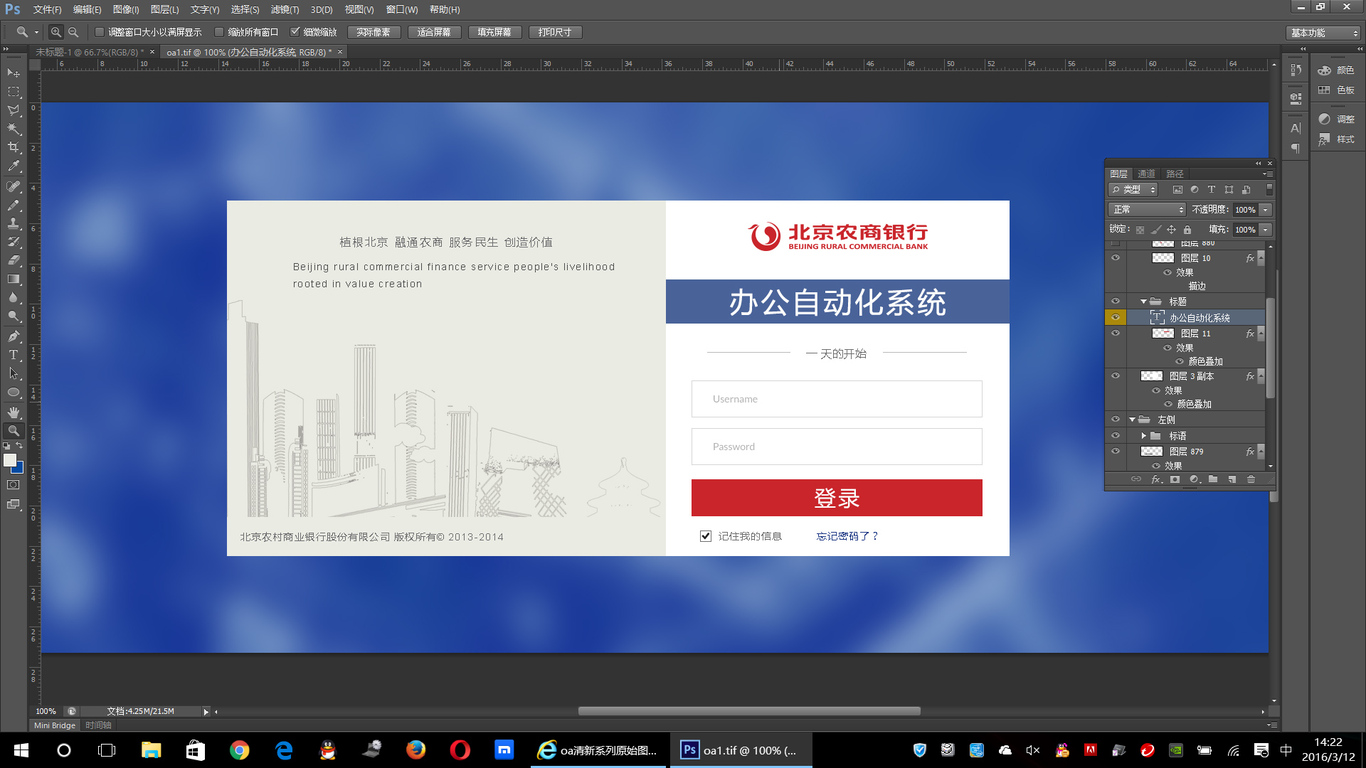Screen dimensions: 1366x768
Task: Collapse the 左侧 layer group
Action: [1132, 420]
